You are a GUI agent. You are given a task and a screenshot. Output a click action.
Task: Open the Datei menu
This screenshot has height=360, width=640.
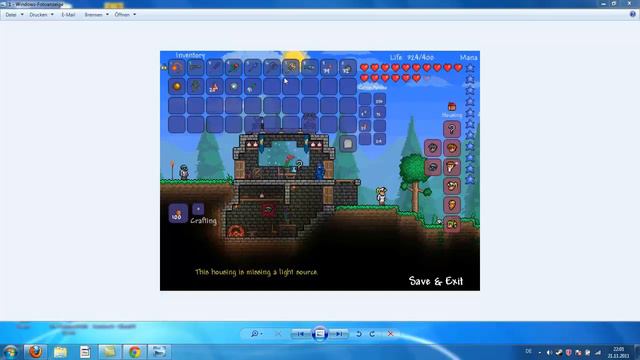tap(14, 15)
